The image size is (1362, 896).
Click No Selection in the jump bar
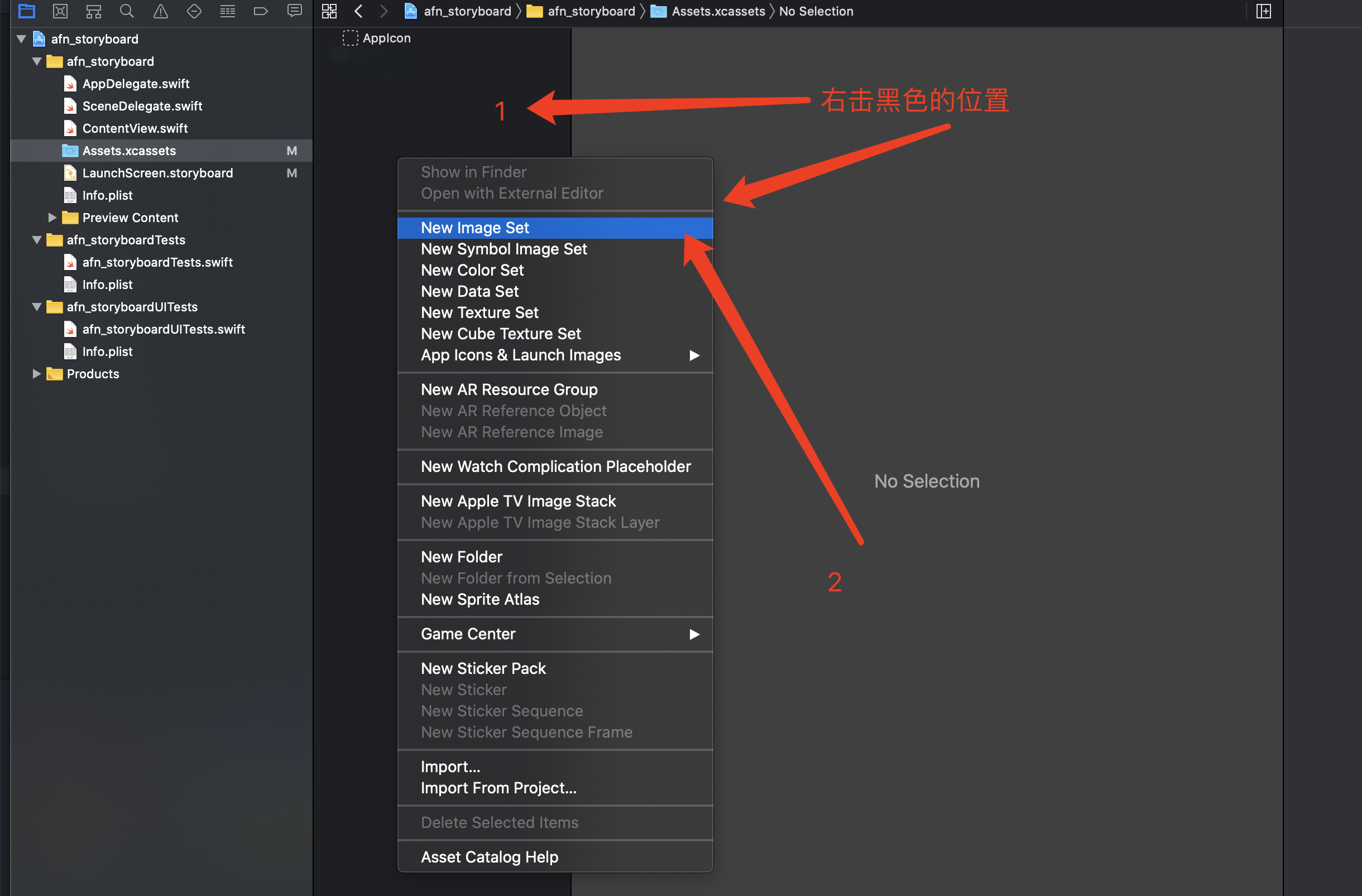pyautogui.click(x=816, y=11)
